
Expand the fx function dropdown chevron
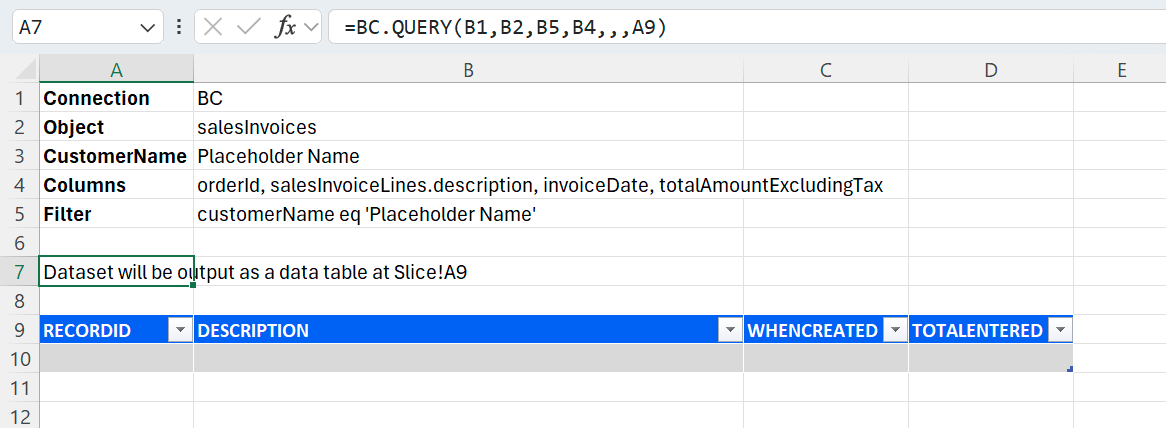pyautogui.click(x=311, y=28)
